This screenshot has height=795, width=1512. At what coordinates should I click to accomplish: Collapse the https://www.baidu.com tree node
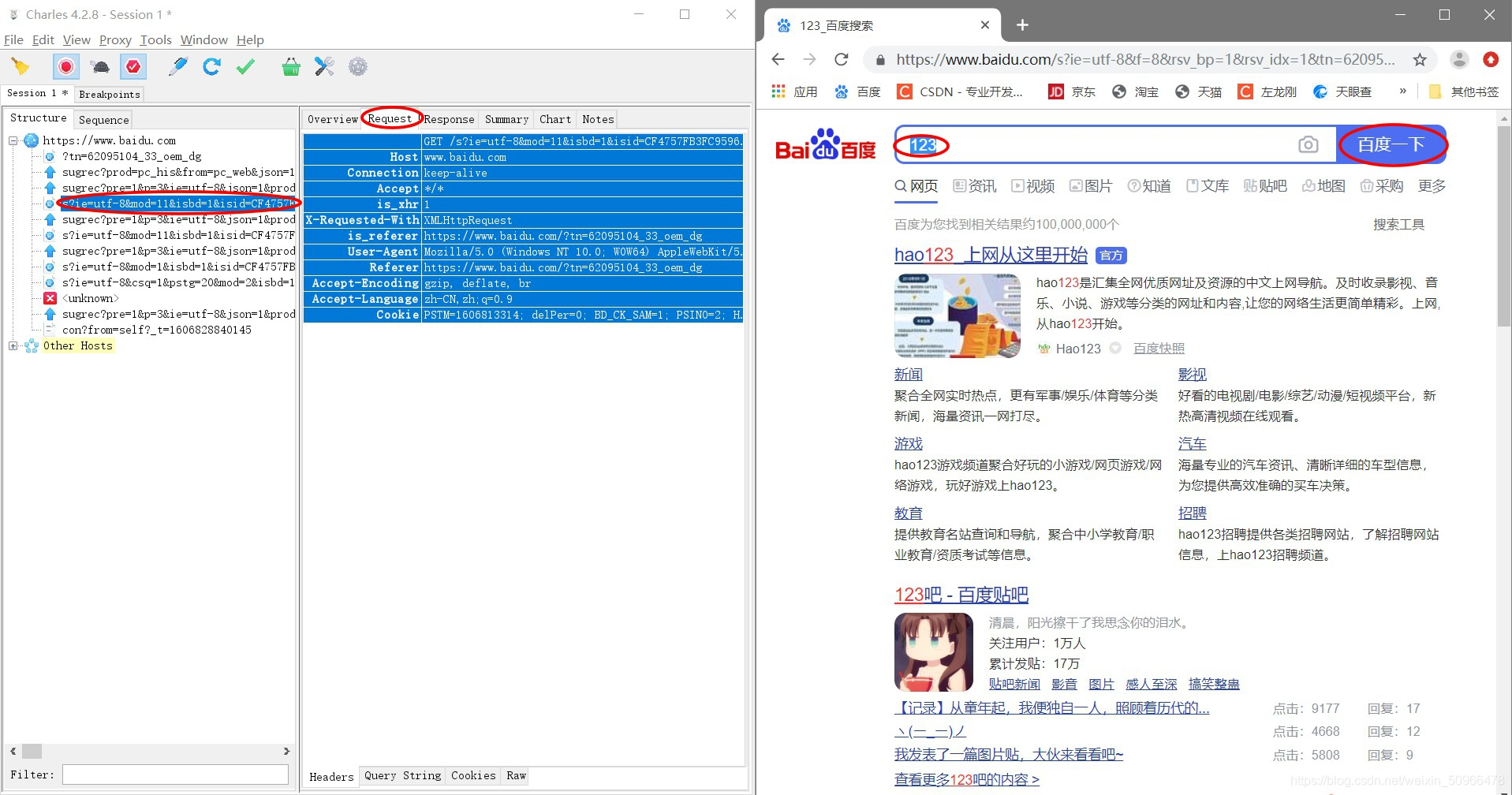pyautogui.click(x=12, y=140)
